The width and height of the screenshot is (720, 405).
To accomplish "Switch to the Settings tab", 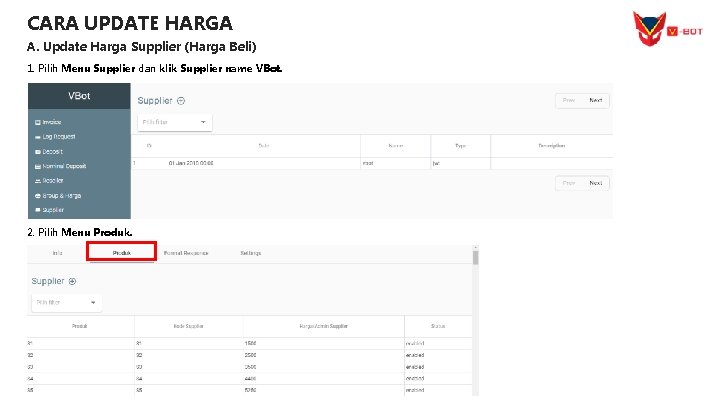I will pos(251,253).
